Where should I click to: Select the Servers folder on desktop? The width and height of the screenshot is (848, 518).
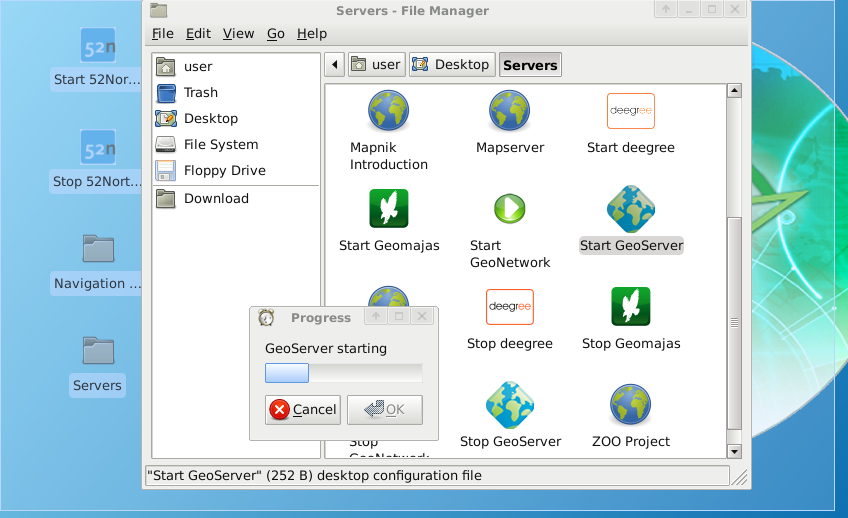tap(98, 351)
